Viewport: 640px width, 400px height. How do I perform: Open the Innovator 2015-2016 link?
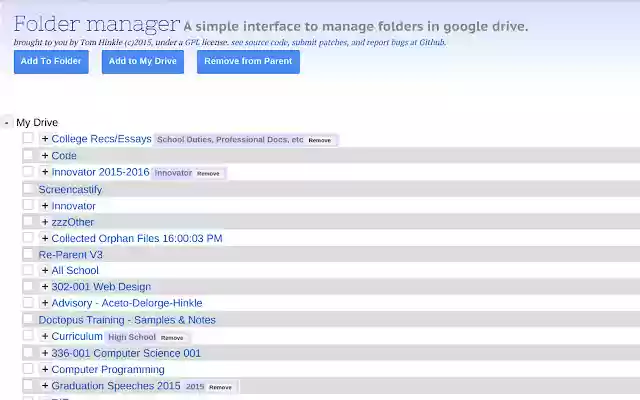tap(100, 172)
